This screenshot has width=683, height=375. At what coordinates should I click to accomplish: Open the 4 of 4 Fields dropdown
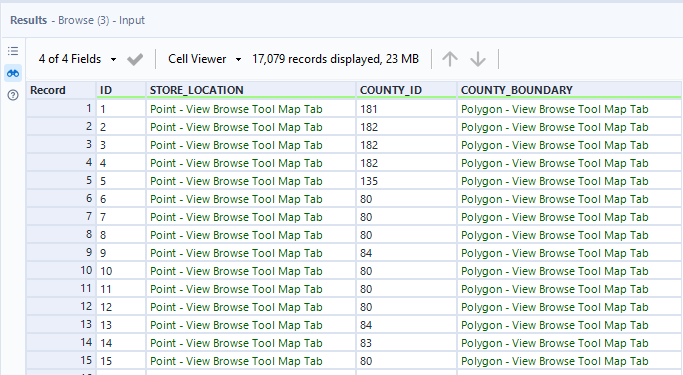(x=77, y=59)
